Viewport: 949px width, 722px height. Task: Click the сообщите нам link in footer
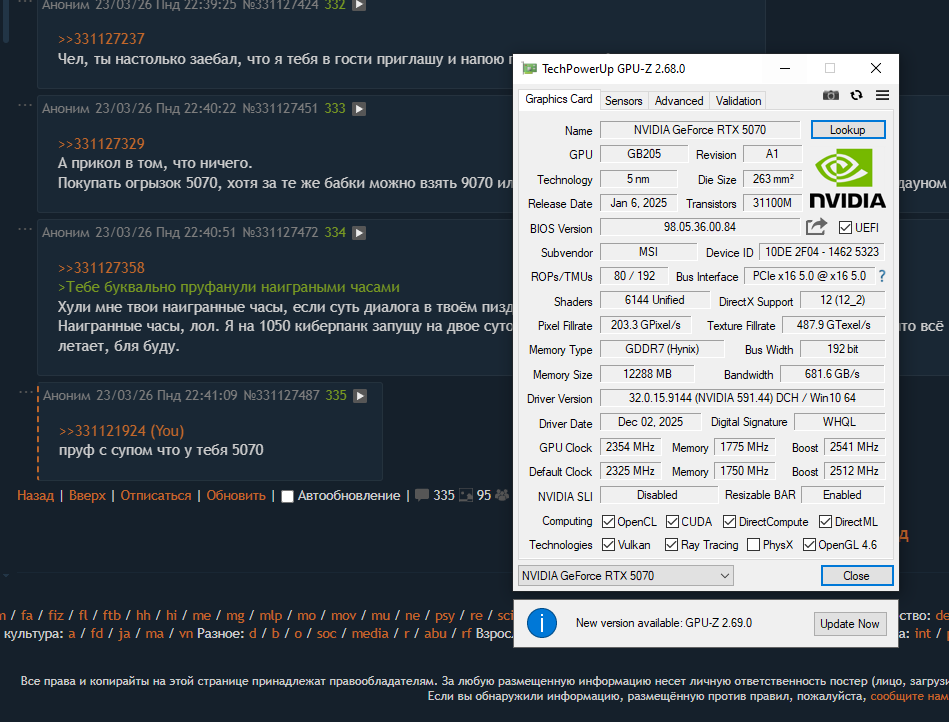910,697
